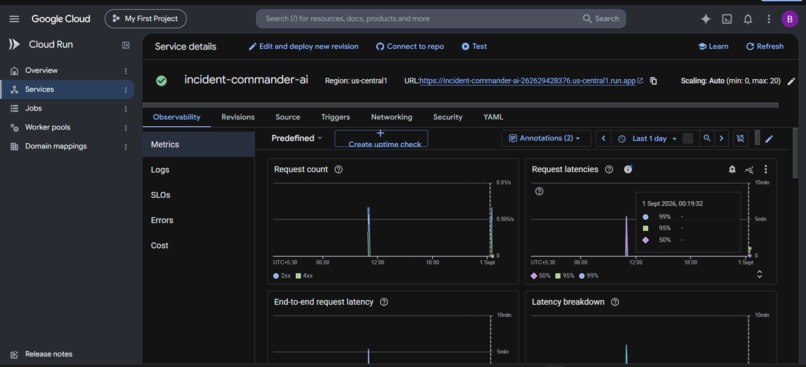Image resolution: width=806 pixels, height=367 pixels.
Task: Click Edit and deploy new revision
Action: pos(303,46)
